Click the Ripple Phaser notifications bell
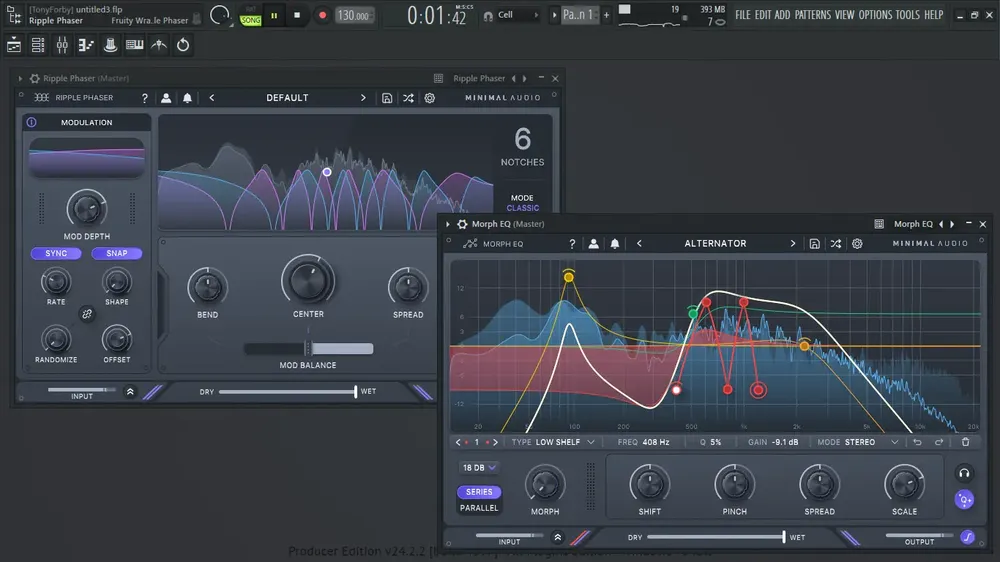This screenshot has height=562, width=1000. (188, 98)
